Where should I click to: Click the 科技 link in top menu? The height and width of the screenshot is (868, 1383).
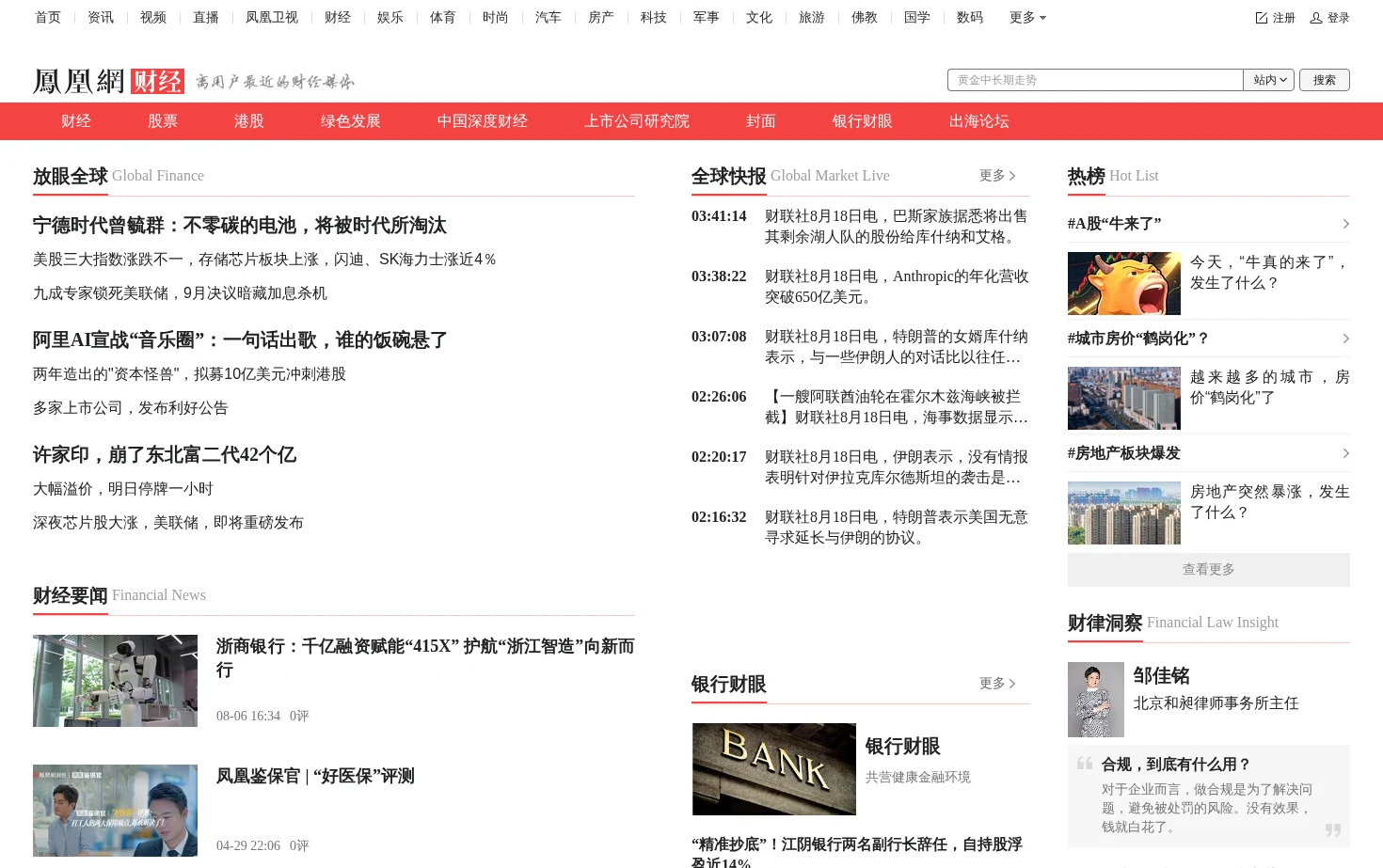click(654, 18)
